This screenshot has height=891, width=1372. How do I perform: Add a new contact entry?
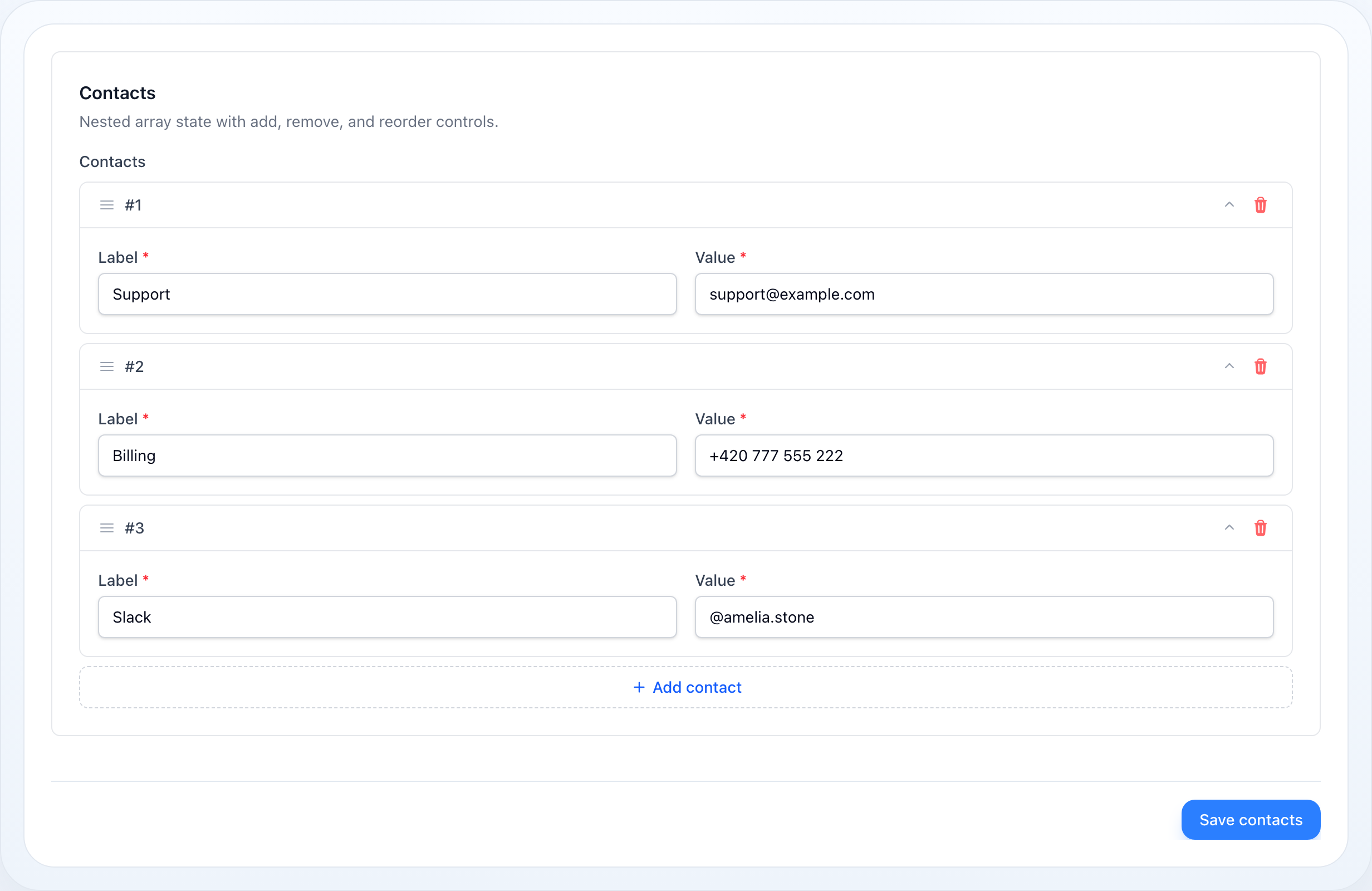[686, 687]
